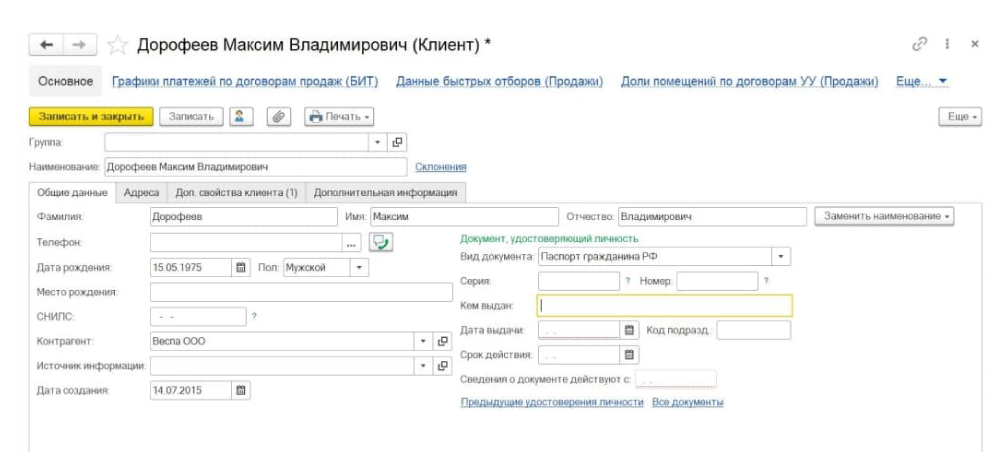Open calendar for Дата выдачи
The height and width of the screenshot is (452, 1000).
coord(629,329)
